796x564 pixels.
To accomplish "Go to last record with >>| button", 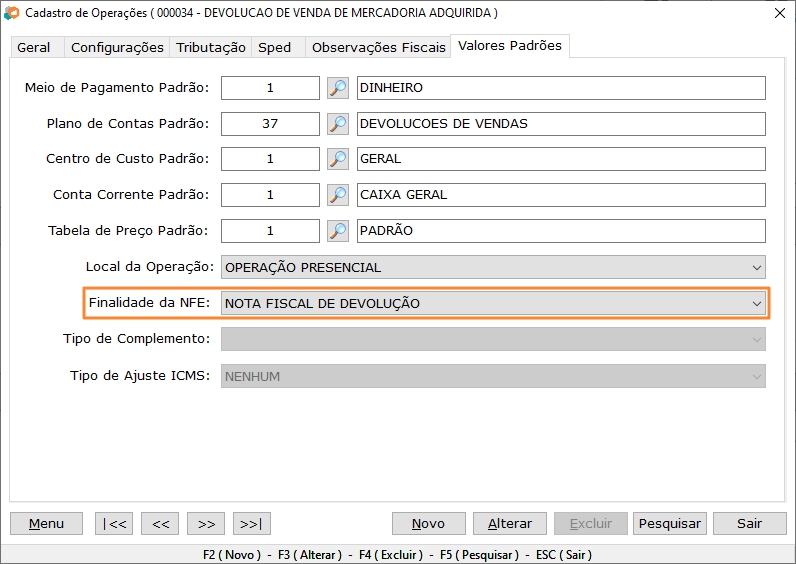I will point(252,523).
